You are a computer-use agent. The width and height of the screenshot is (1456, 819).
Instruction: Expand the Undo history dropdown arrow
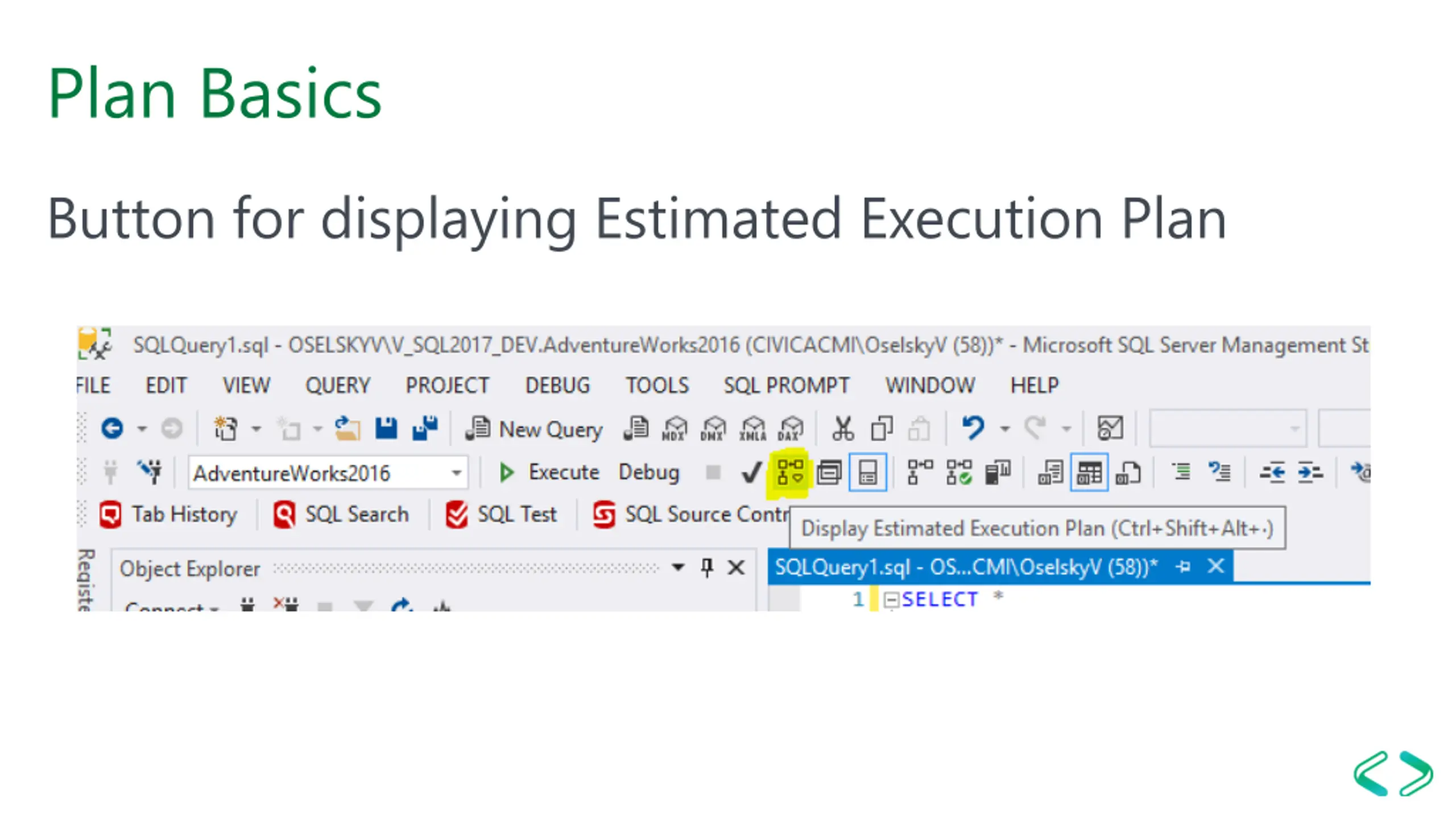[1005, 429]
